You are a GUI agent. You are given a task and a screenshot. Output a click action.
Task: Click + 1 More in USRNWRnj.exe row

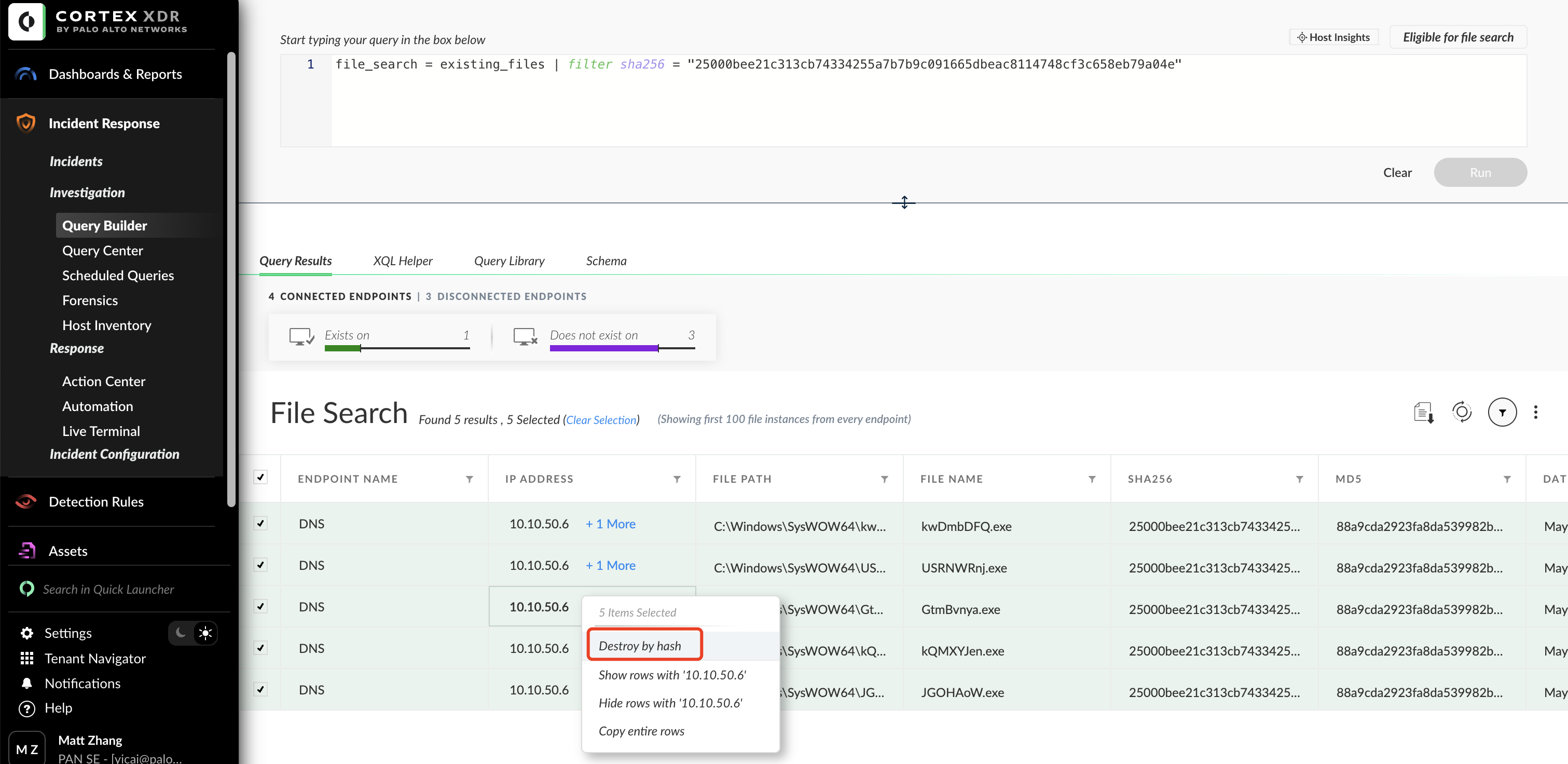611,566
